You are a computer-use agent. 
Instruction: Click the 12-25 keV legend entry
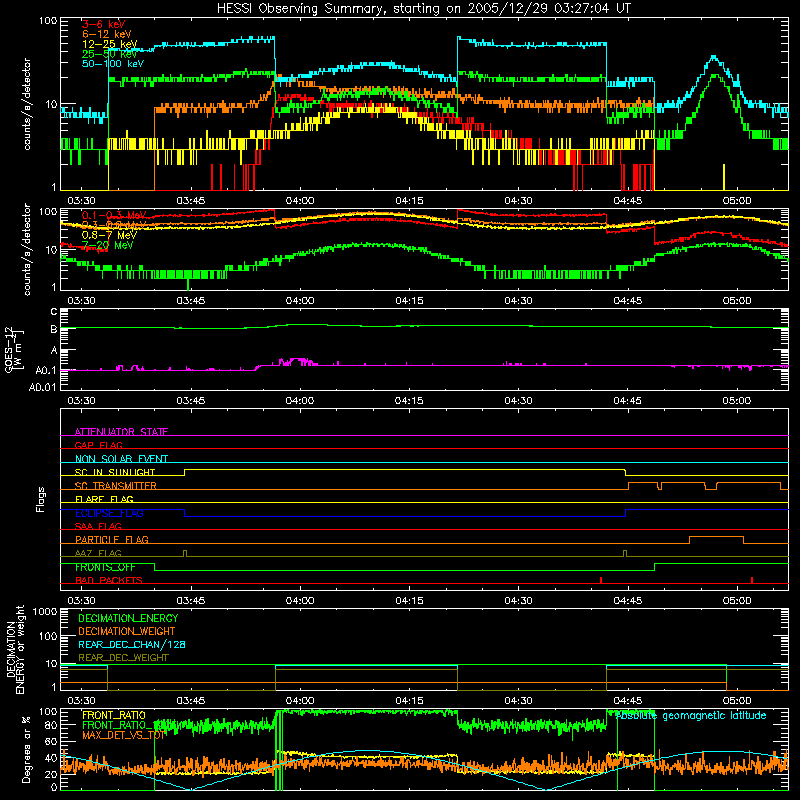pyautogui.click(x=110, y=44)
